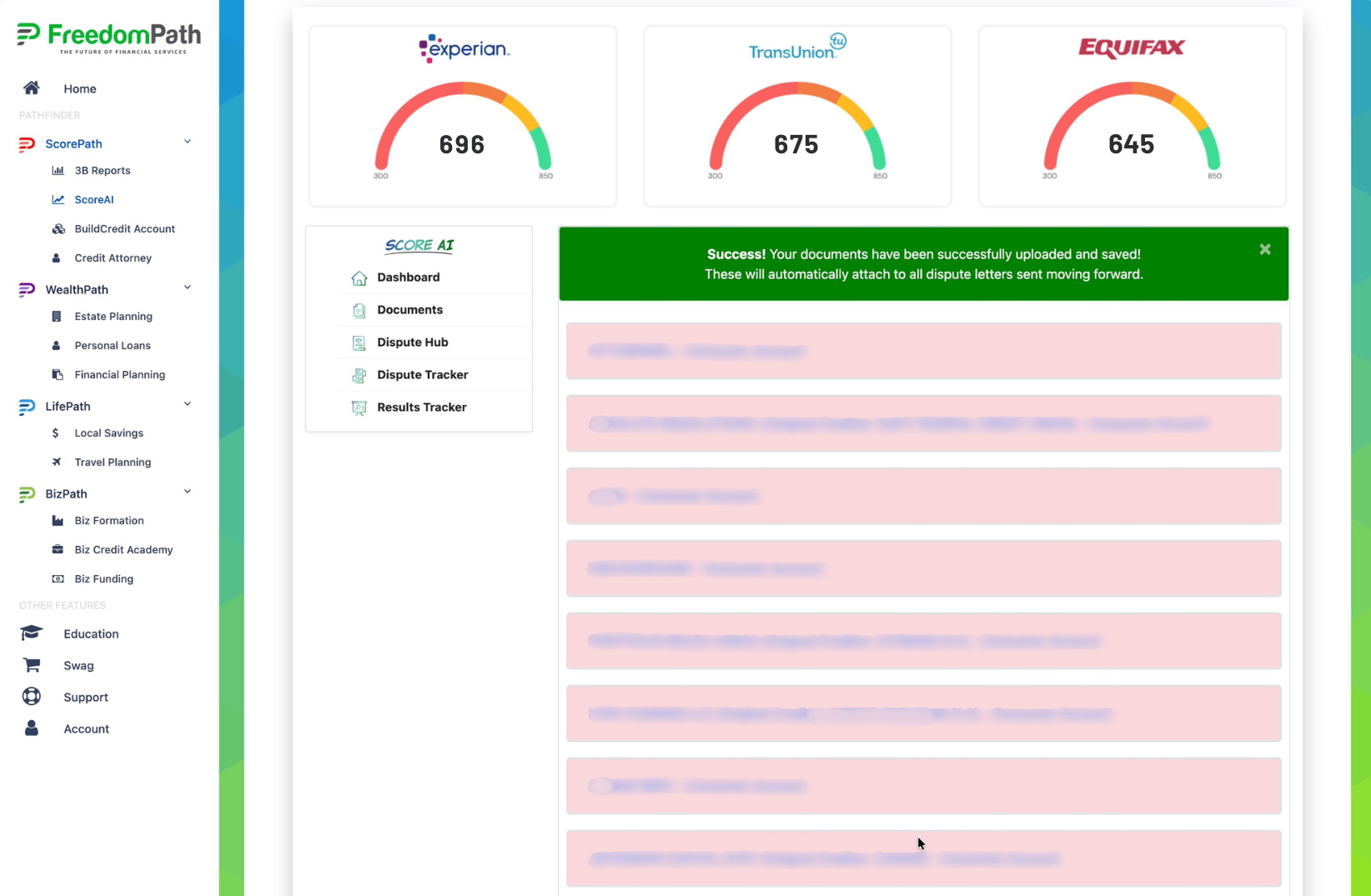Select the Dispute Tracker icon
Image resolution: width=1371 pixels, height=896 pixels.
pyautogui.click(x=359, y=375)
